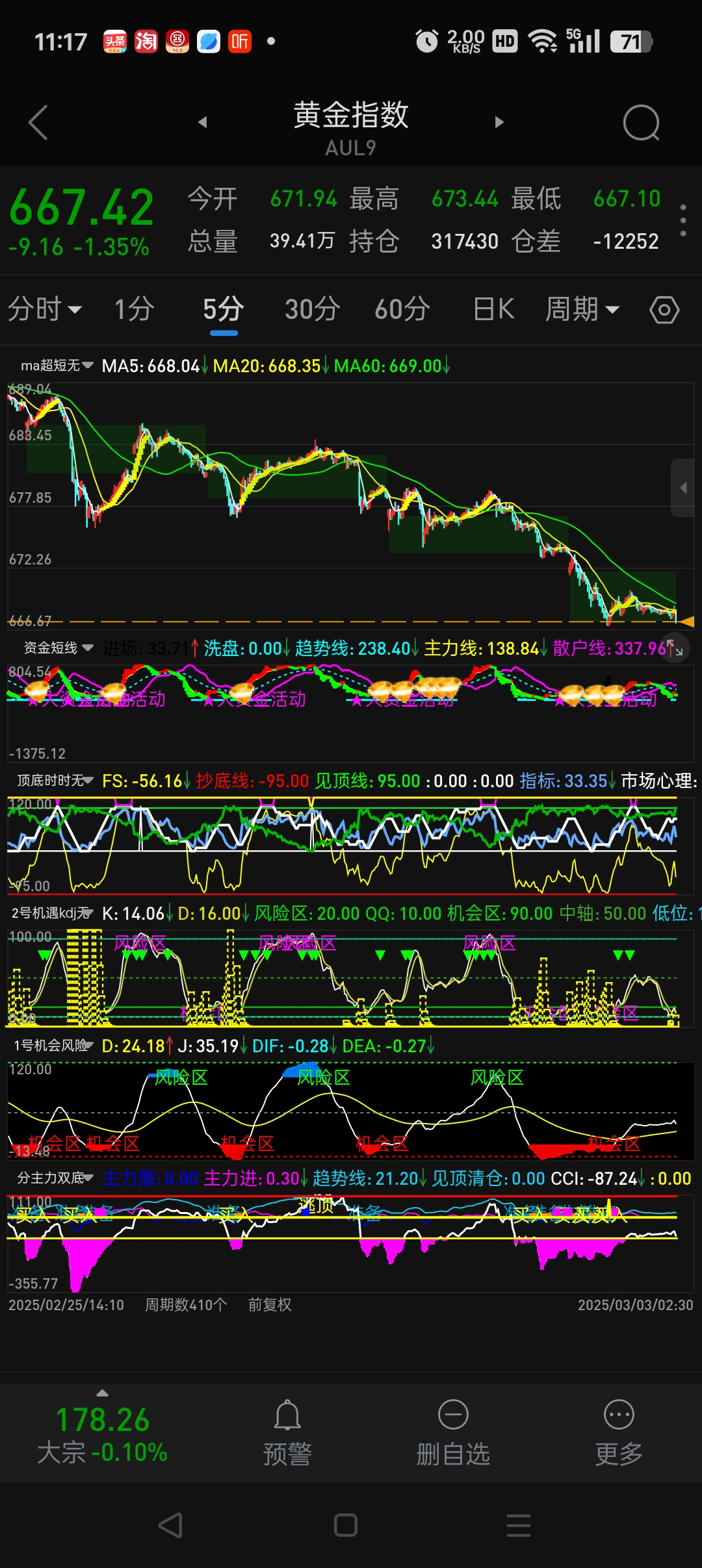Tap the 周期数410个 period count

(186, 1305)
